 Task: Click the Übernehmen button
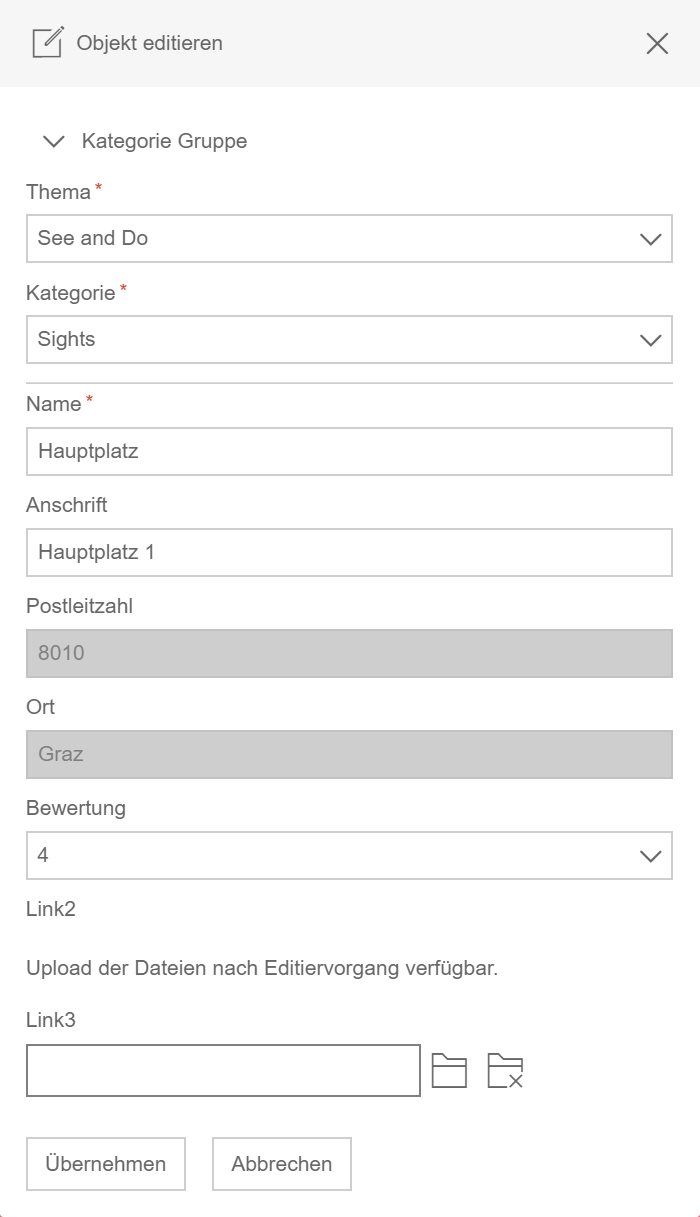pos(105,1164)
